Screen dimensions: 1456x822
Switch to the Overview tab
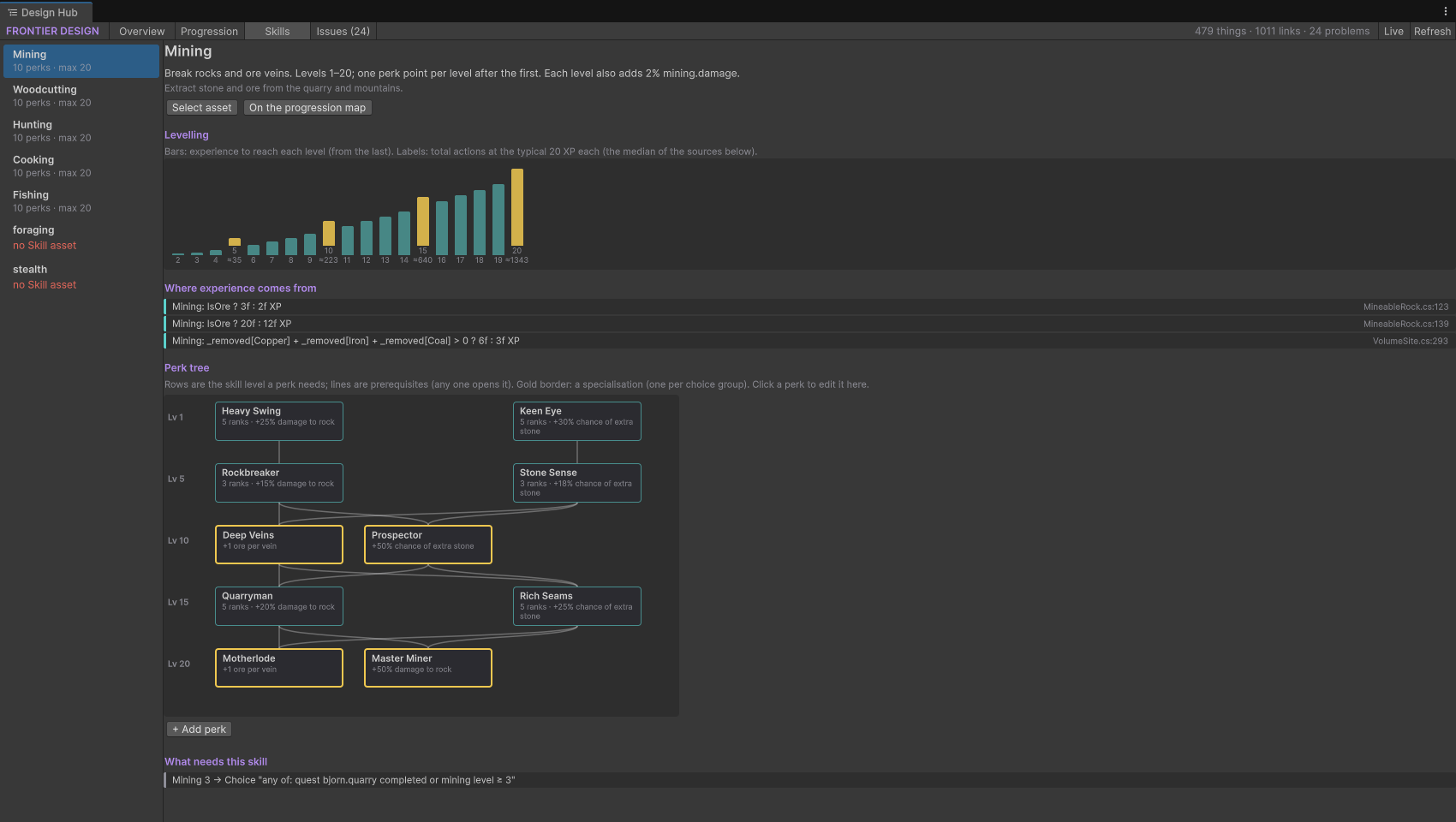pyautogui.click(x=142, y=32)
